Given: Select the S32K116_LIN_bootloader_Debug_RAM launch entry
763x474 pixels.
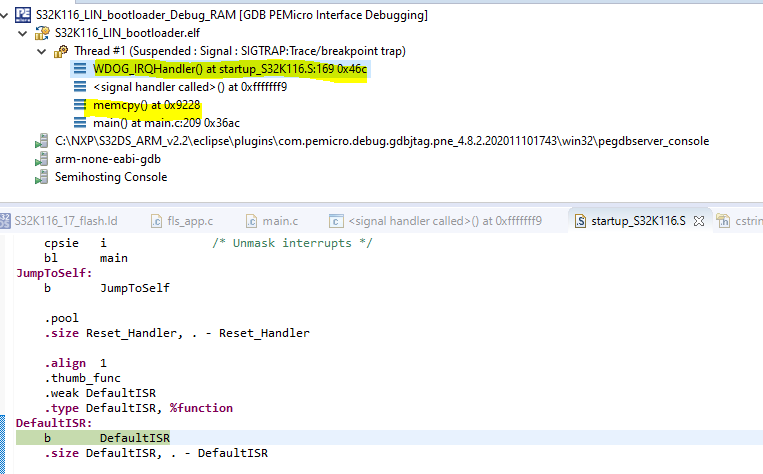Looking at the screenshot, I should point(232,15).
